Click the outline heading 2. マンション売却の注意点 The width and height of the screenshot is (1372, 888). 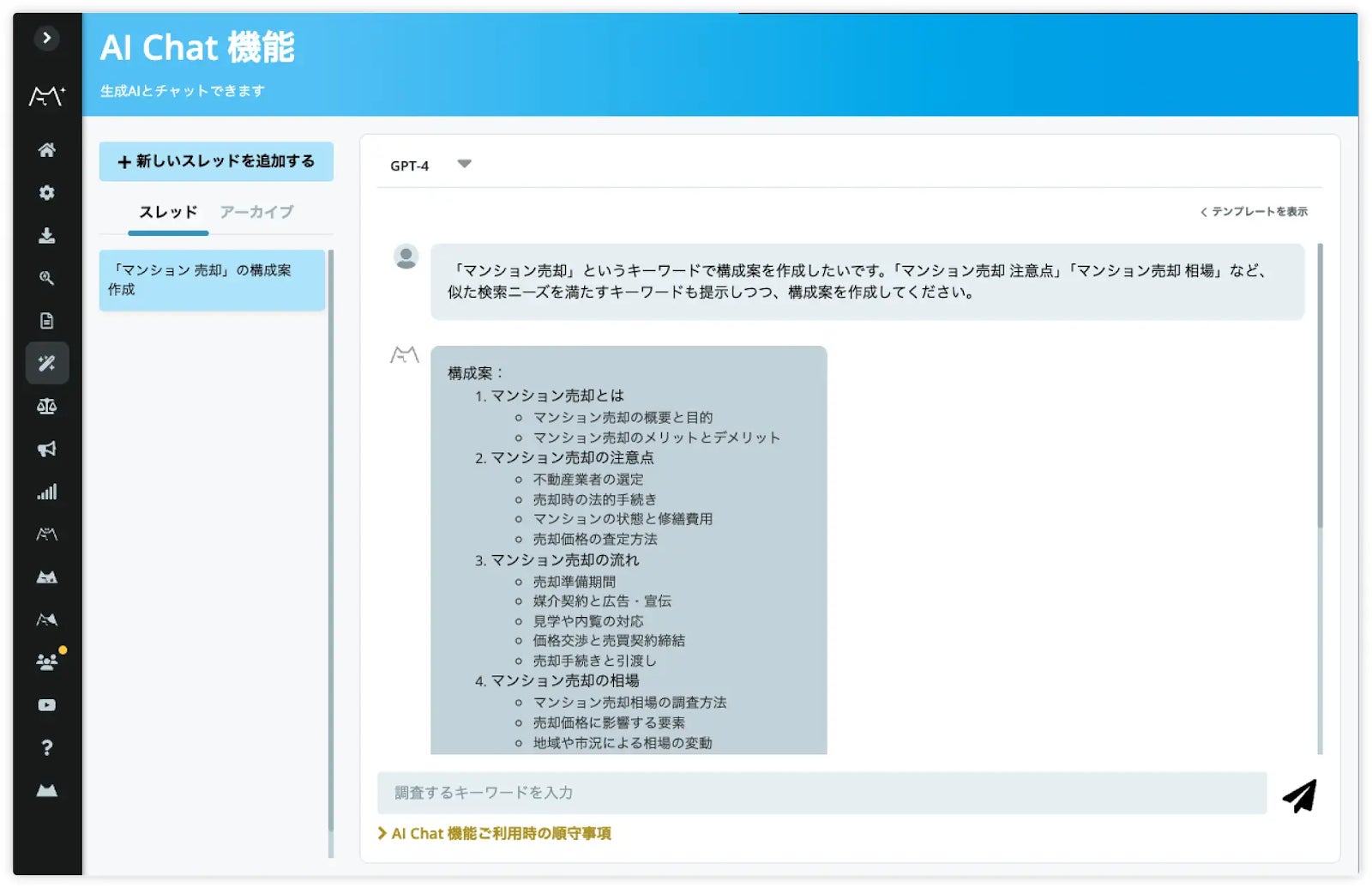click(564, 458)
